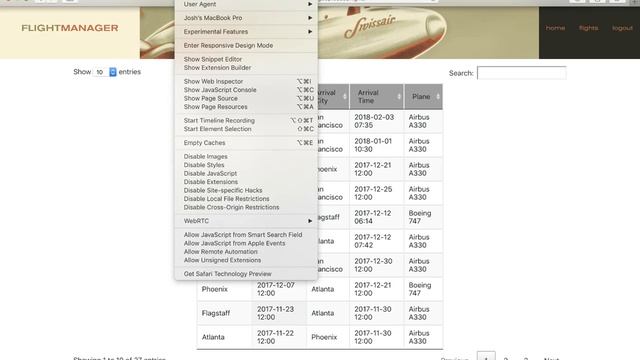
Task: Select Enter Responsive Design Mode
Action: (x=246, y=45)
